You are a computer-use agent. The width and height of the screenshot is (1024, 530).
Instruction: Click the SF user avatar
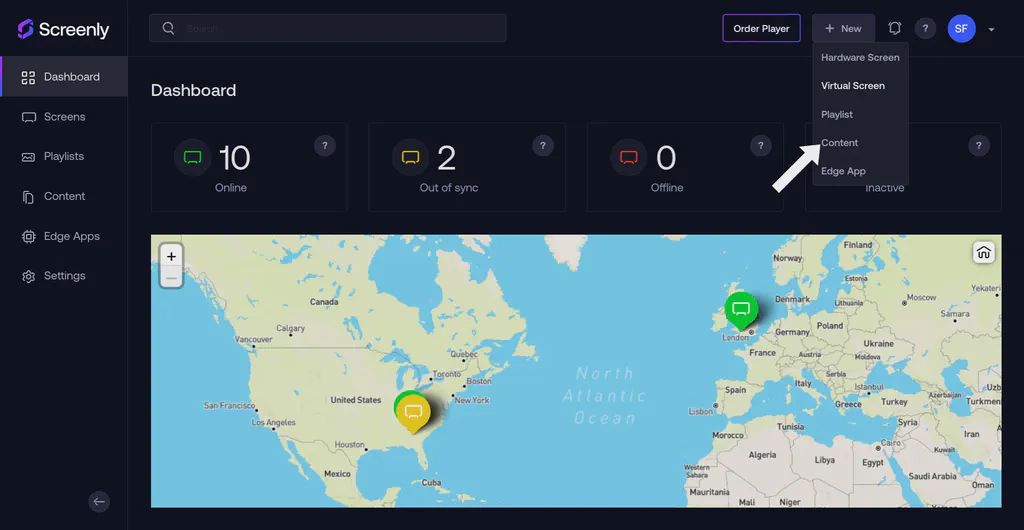click(961, 28)
